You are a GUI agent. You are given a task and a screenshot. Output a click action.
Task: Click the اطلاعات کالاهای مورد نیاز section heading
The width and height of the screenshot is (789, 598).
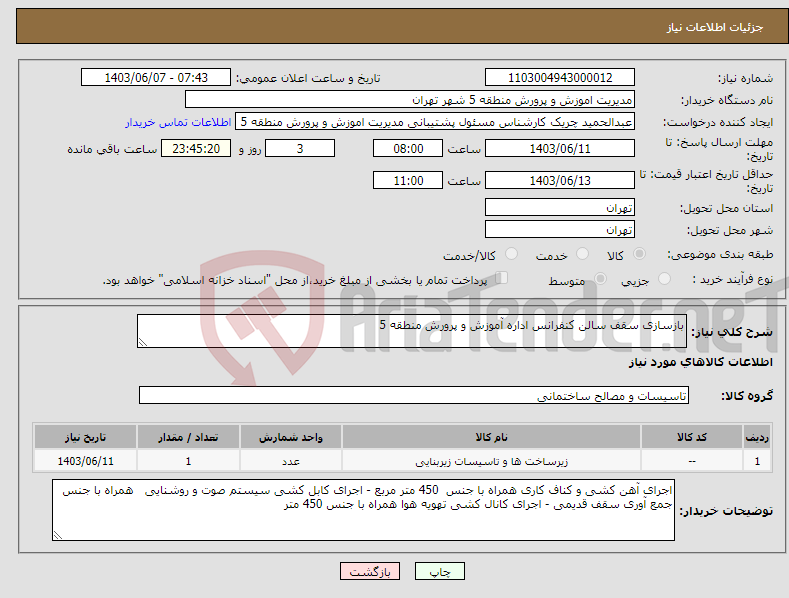tap(700, 362)
